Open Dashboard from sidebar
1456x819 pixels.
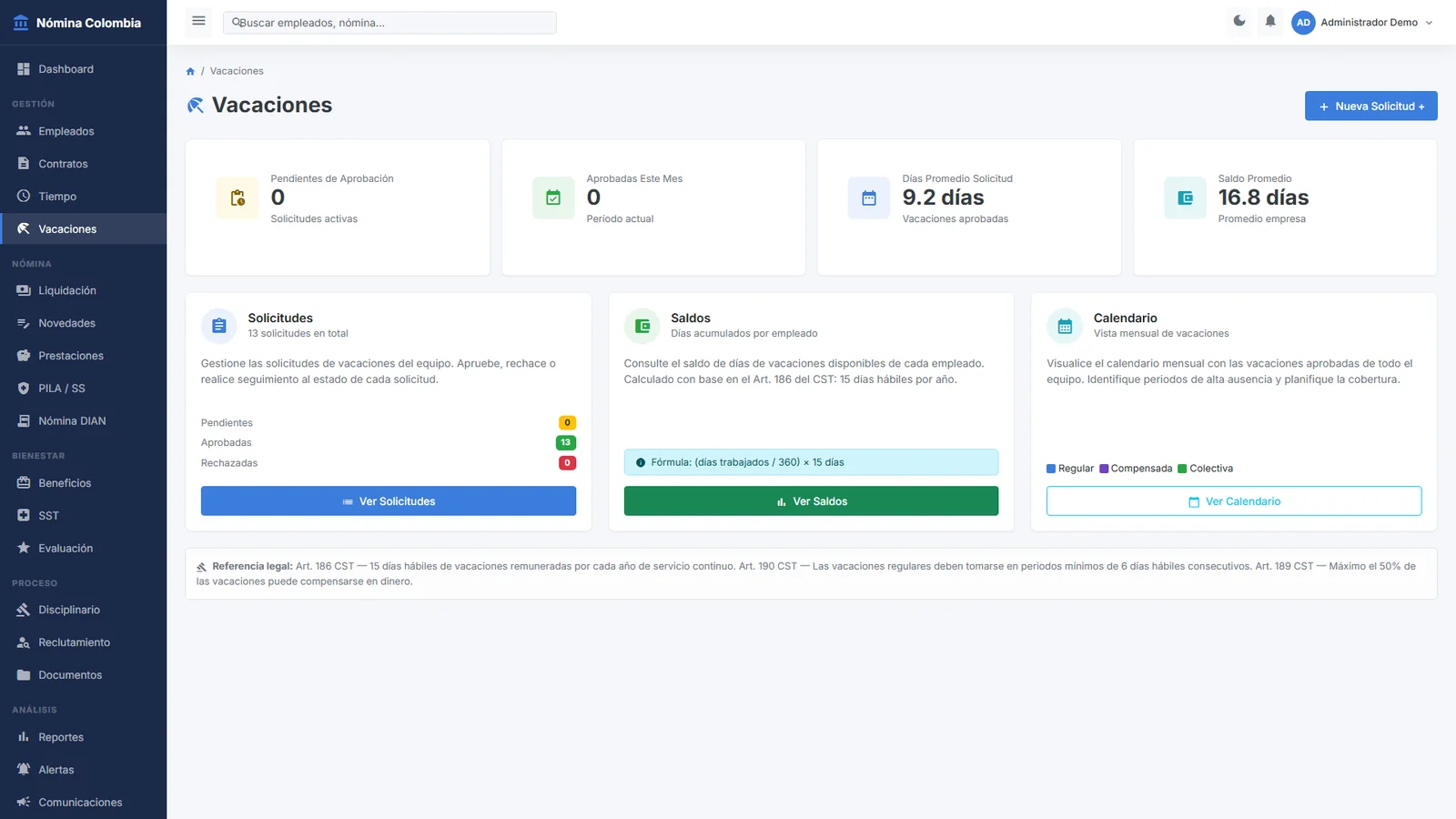[x=84, y=69]
